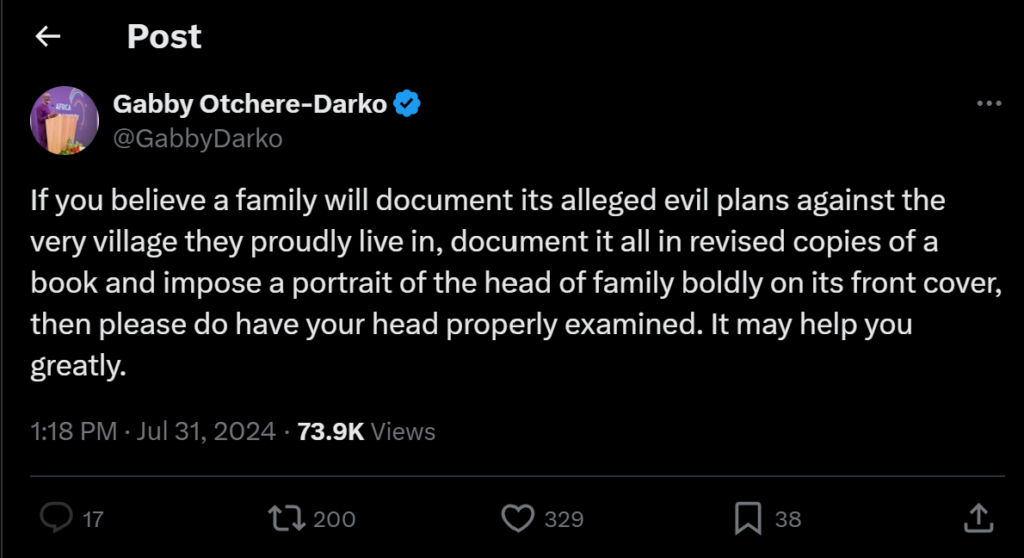Open Gabby Otchere-Darko's profile picture
This screenshot has height=558, width=1024.
[x=65, y=120]
